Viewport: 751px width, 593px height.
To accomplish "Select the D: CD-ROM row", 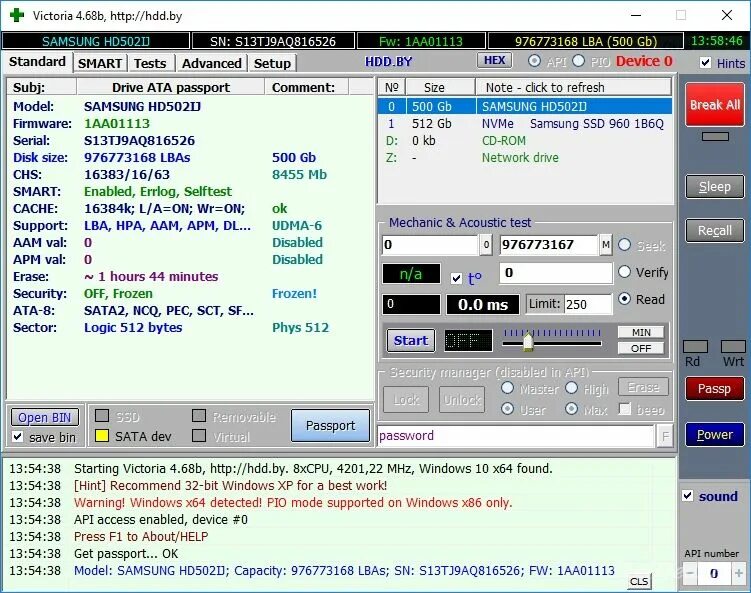I will tap(525, 140).
